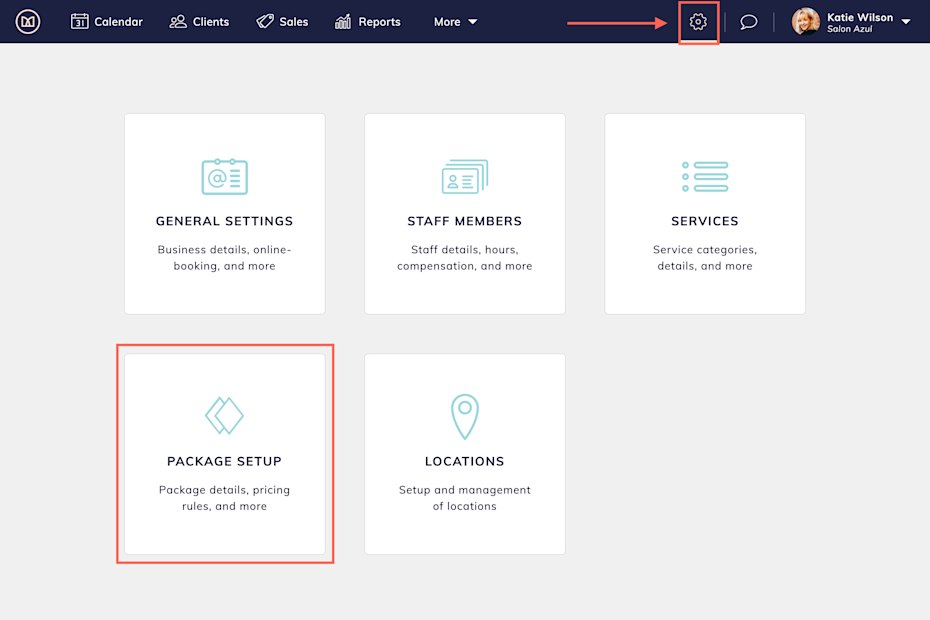Open the Package Setup card

(224, 453)
